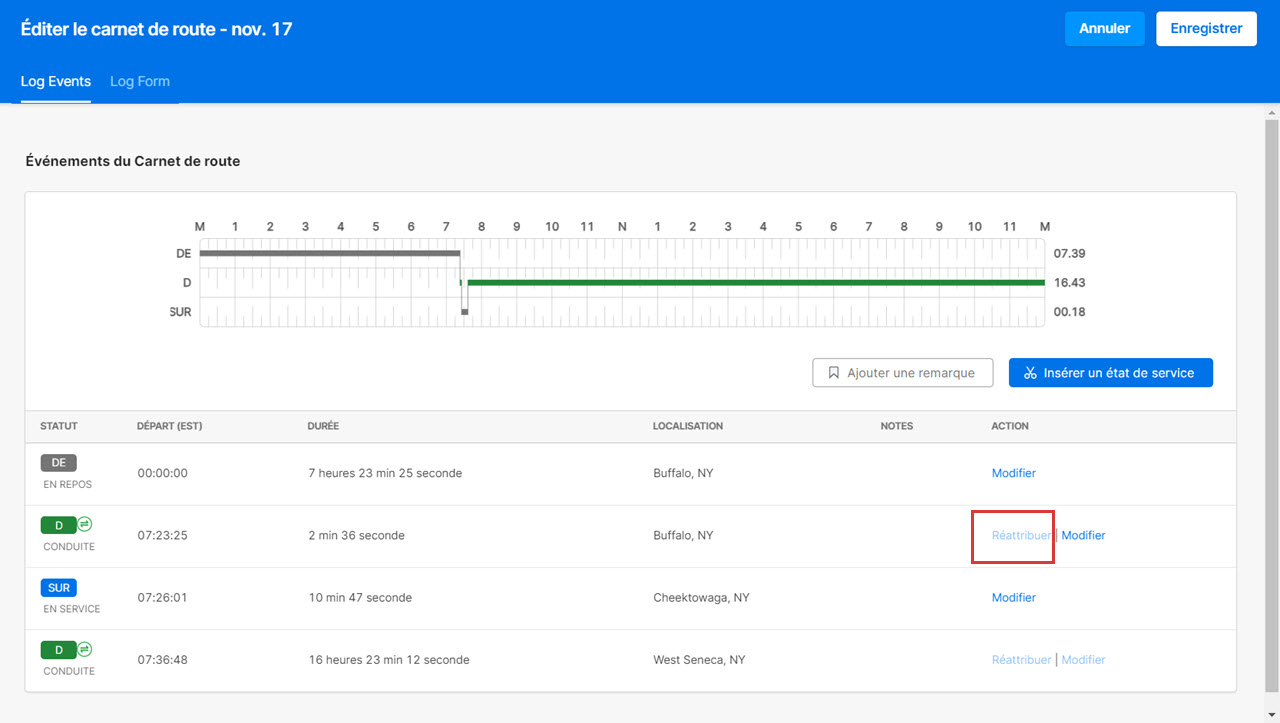Screen dimensions: 1280x723
Task: Click the ACTION column header
Action: point(1010,426)
